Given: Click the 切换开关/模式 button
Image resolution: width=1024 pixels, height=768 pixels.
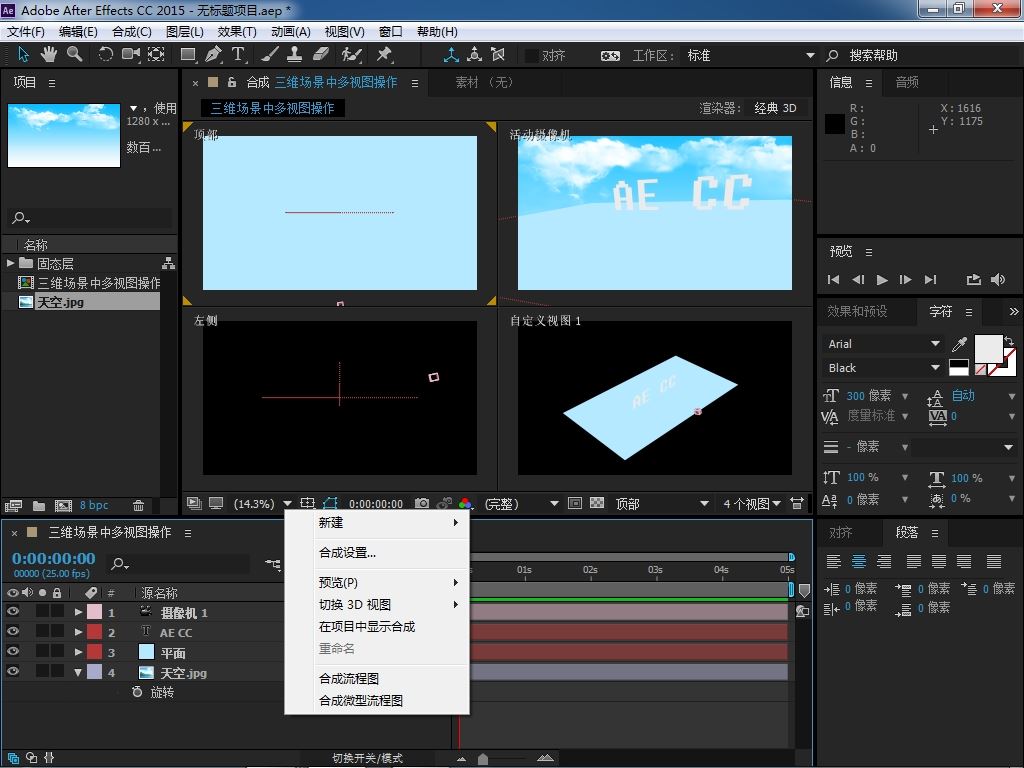Looking at the screenshot, I should [367, 758].
